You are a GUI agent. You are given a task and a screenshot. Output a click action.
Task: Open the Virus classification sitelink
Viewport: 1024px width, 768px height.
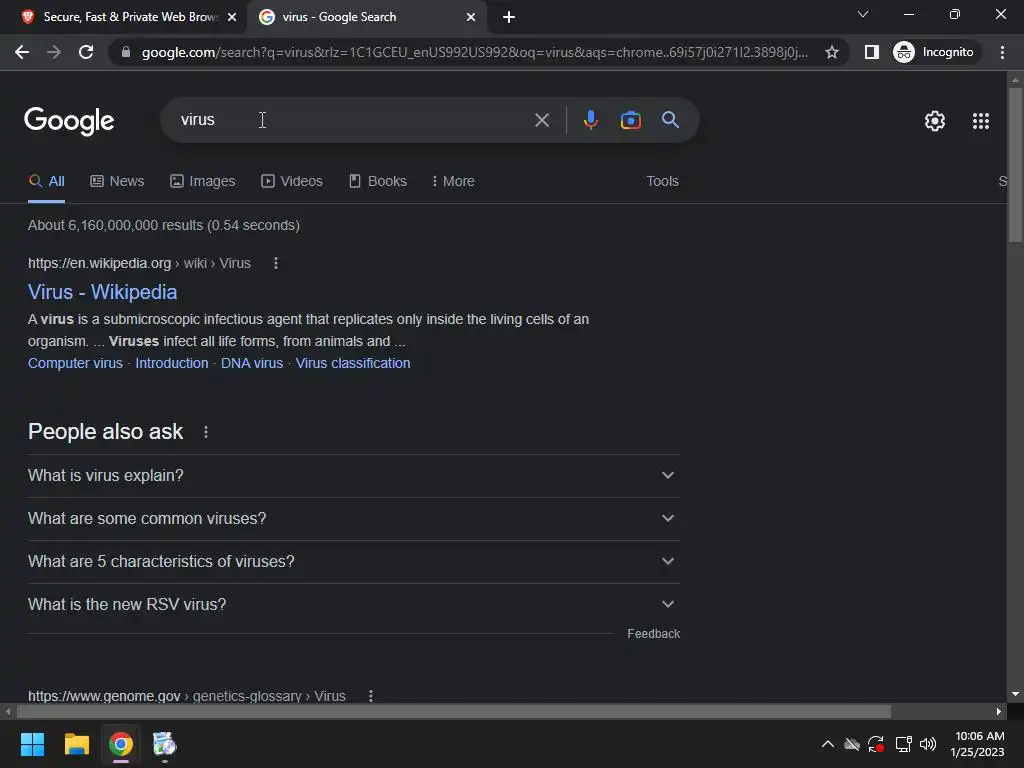point(353,363)
